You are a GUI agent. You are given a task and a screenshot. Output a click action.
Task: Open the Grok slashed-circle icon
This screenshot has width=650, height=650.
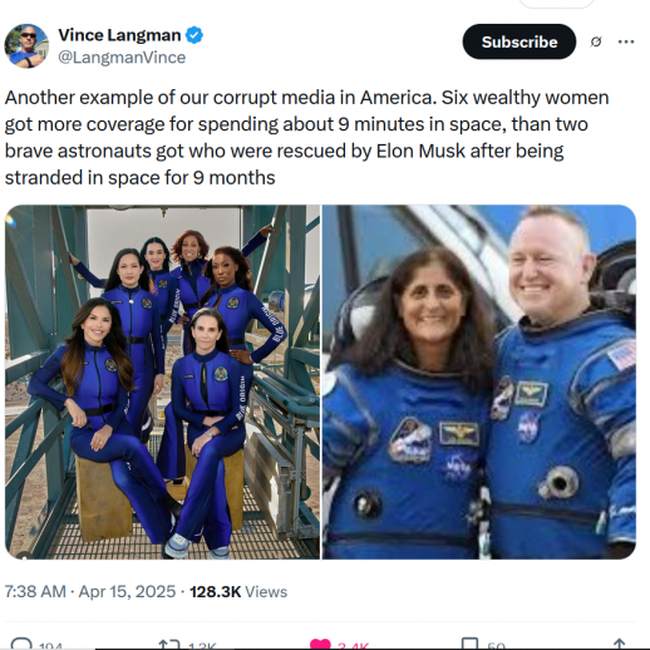(x=596, y=42)
